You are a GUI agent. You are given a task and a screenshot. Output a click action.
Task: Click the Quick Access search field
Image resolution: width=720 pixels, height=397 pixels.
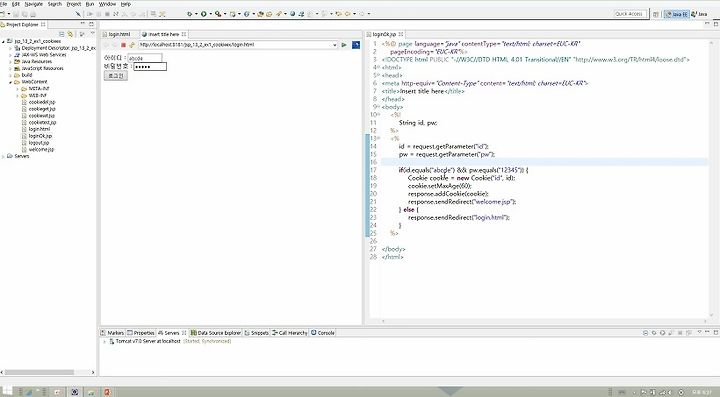[630, 14]
